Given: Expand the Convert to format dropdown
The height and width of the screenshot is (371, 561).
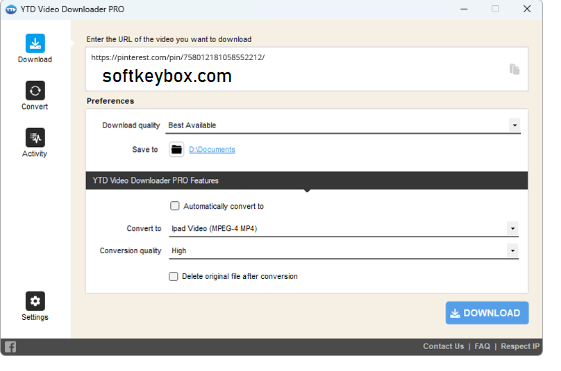Looking at the screenshot, I should 513,228.
